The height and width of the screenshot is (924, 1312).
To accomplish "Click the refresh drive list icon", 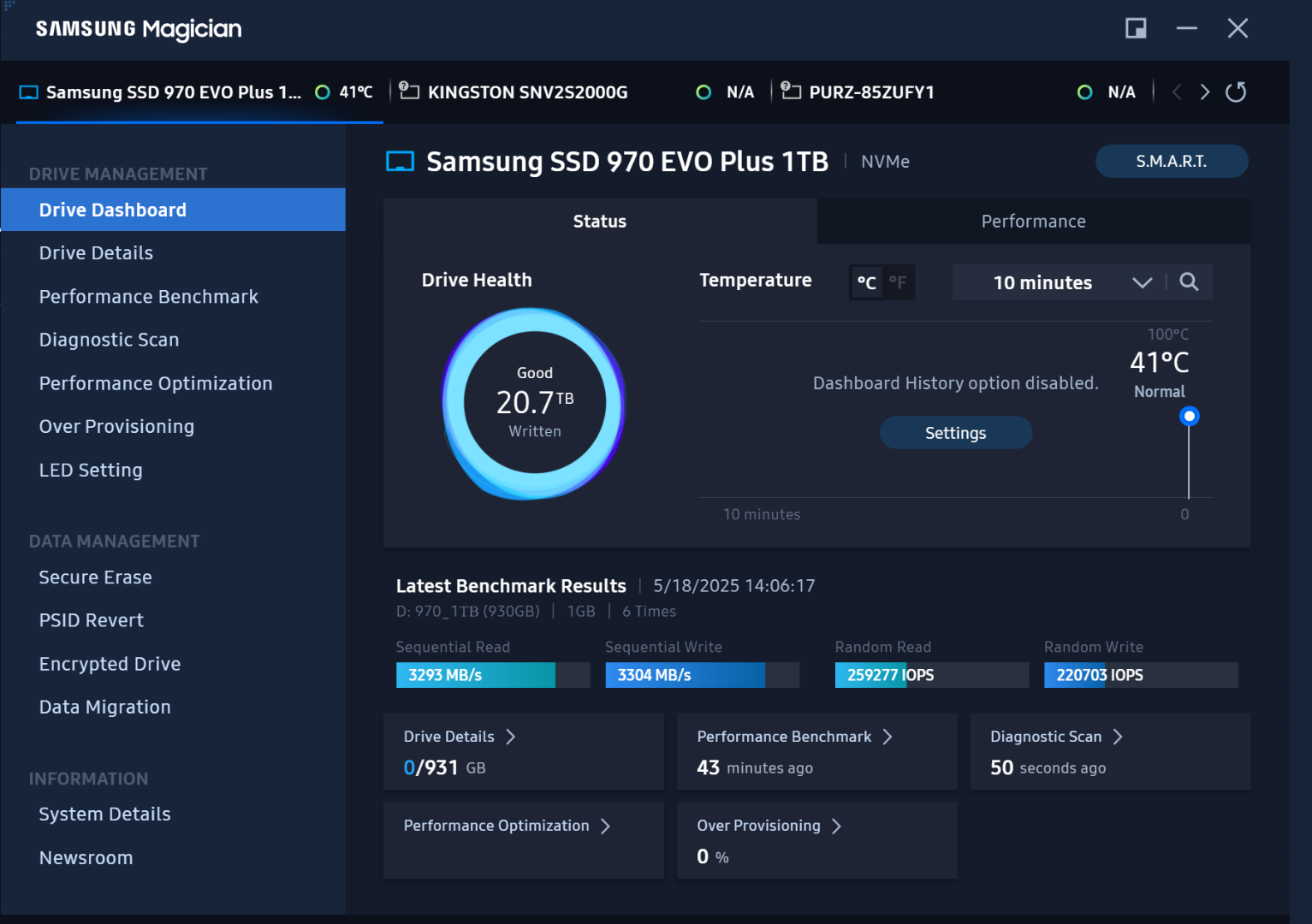I will (x=1236, y=92).
